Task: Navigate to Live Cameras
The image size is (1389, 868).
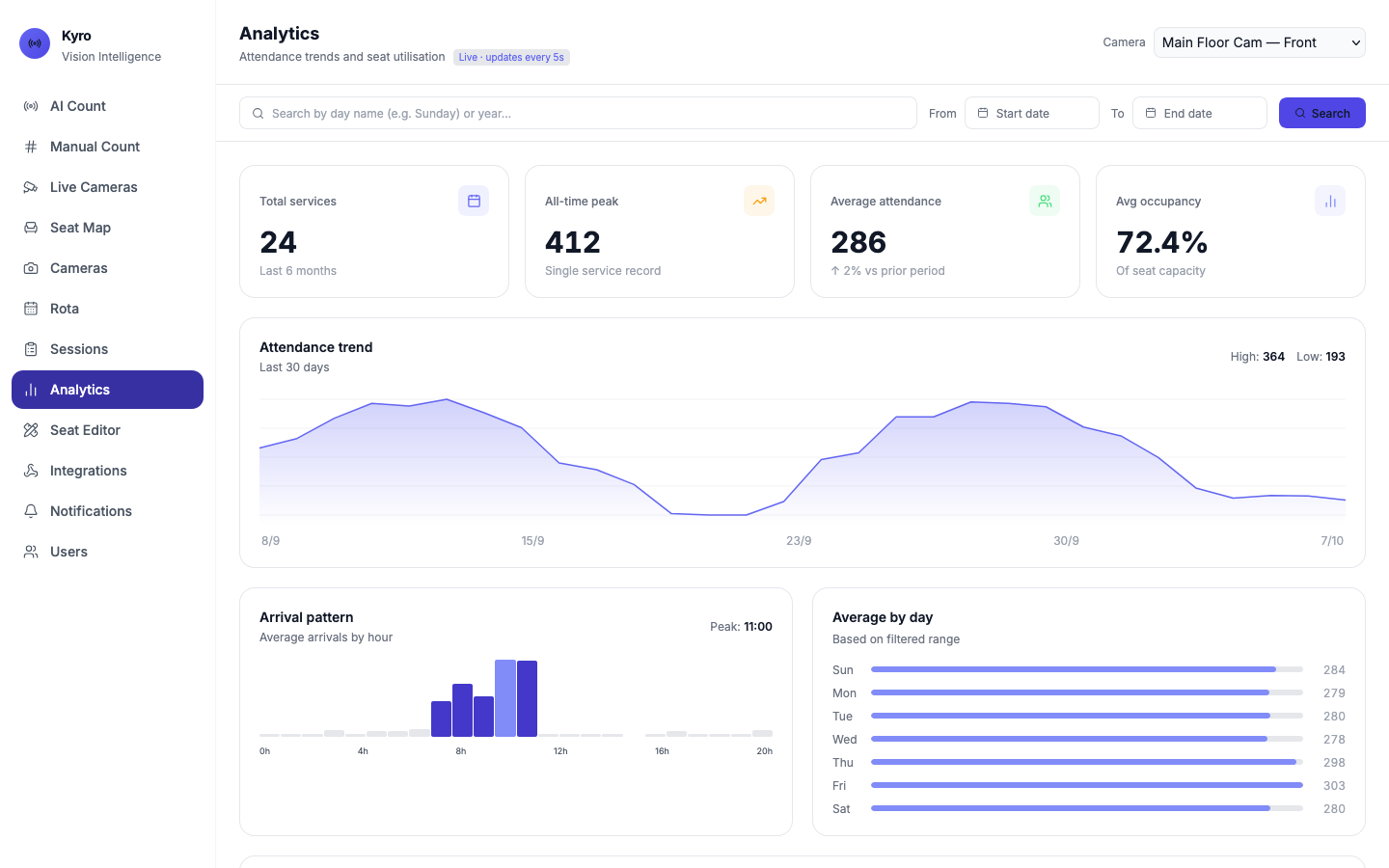Action: pyautogui.click(x=107, y=187)
